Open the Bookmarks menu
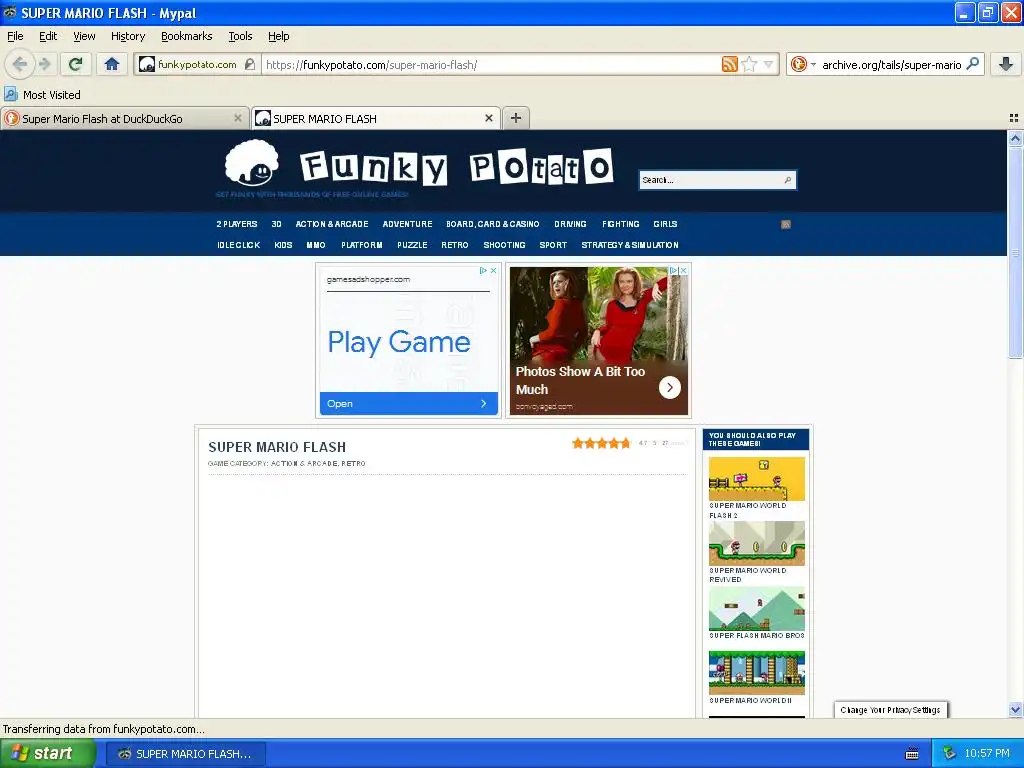This screenshot has height=768, width=1024. (x=186, y=36)
